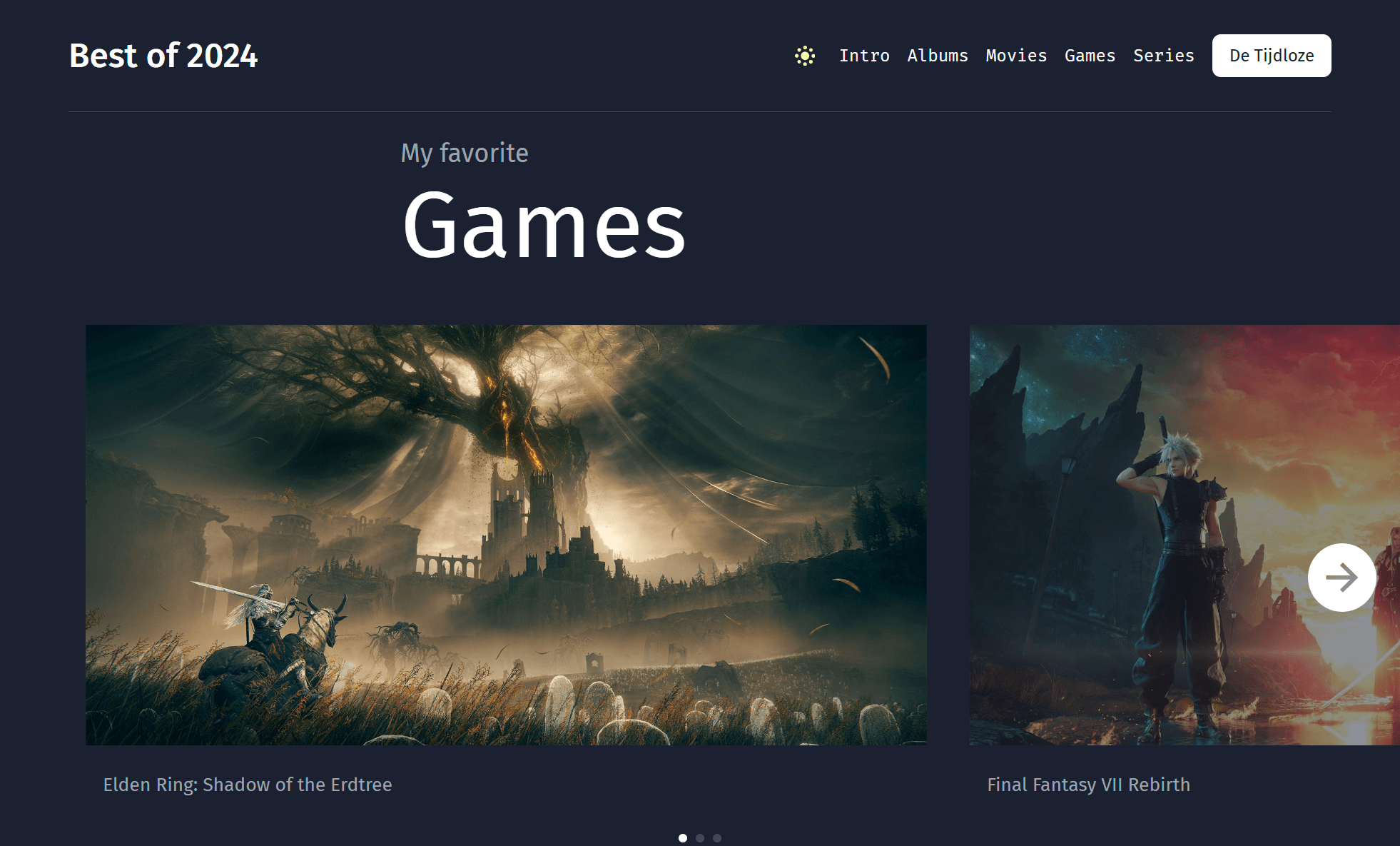This screenshot has height=846, width=1400.
Task: Open the Series nav link
Action: click(1163, 56)
